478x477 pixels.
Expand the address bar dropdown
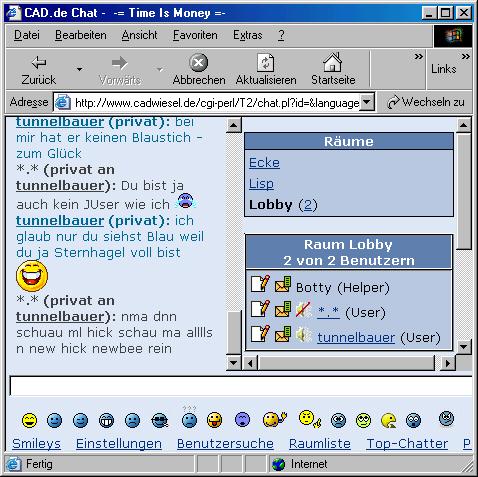pyautogui.click(x=367, y=102)
